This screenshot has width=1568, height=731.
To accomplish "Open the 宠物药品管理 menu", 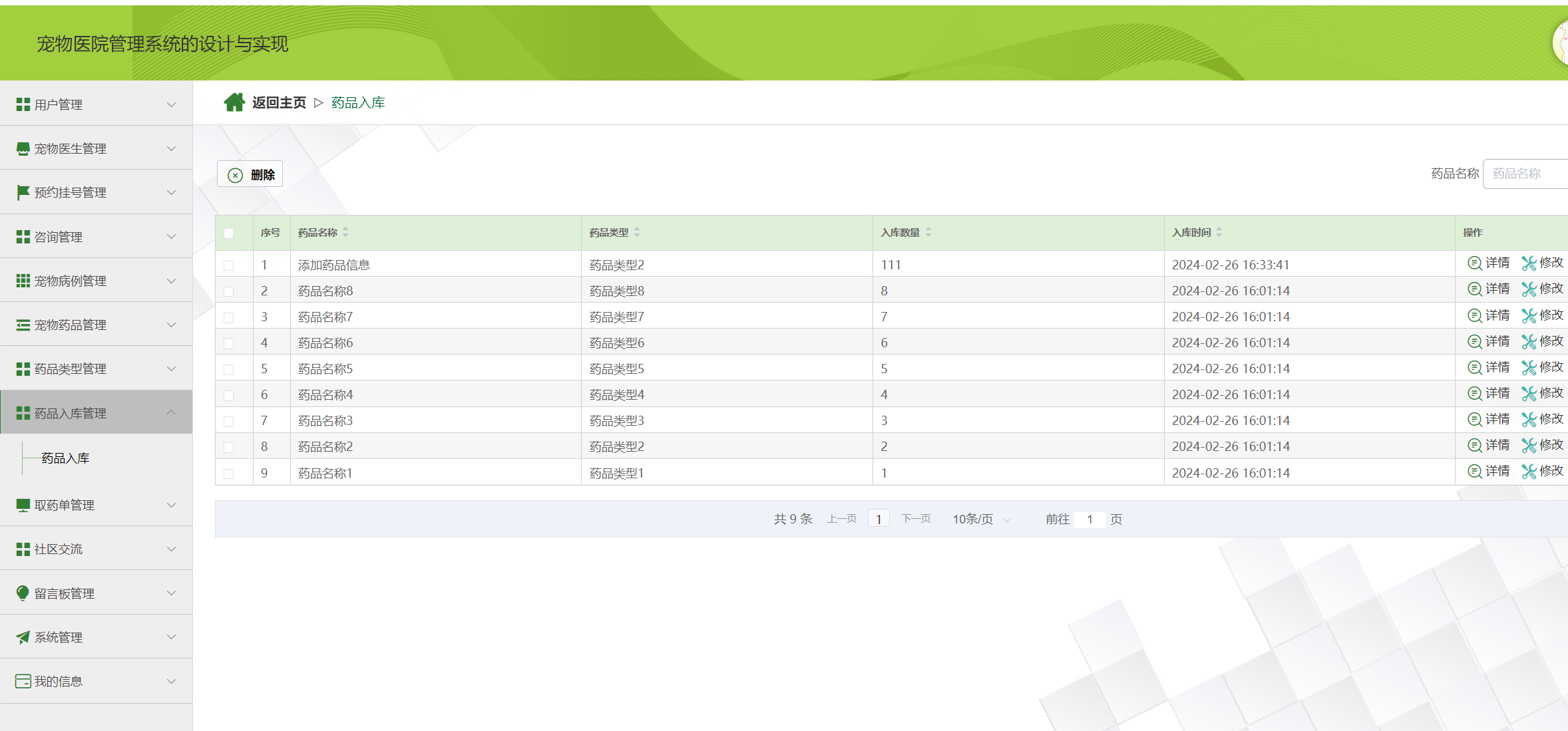I will click(x=97, y=325).
